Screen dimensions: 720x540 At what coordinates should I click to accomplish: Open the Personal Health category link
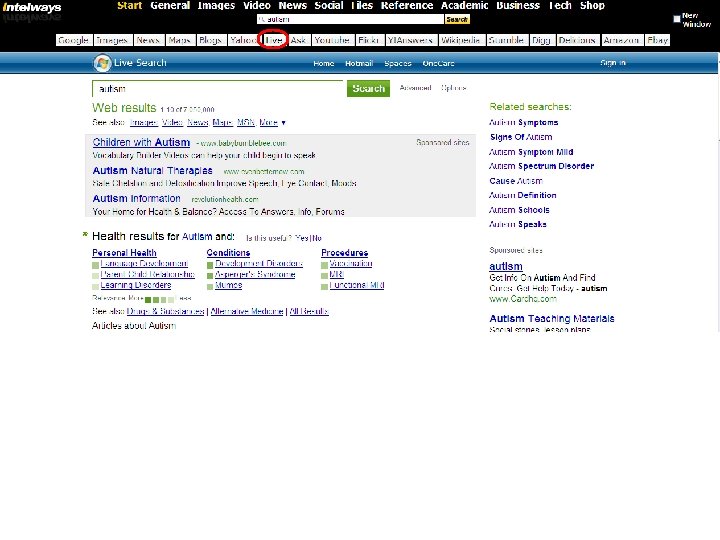point(124,253)
